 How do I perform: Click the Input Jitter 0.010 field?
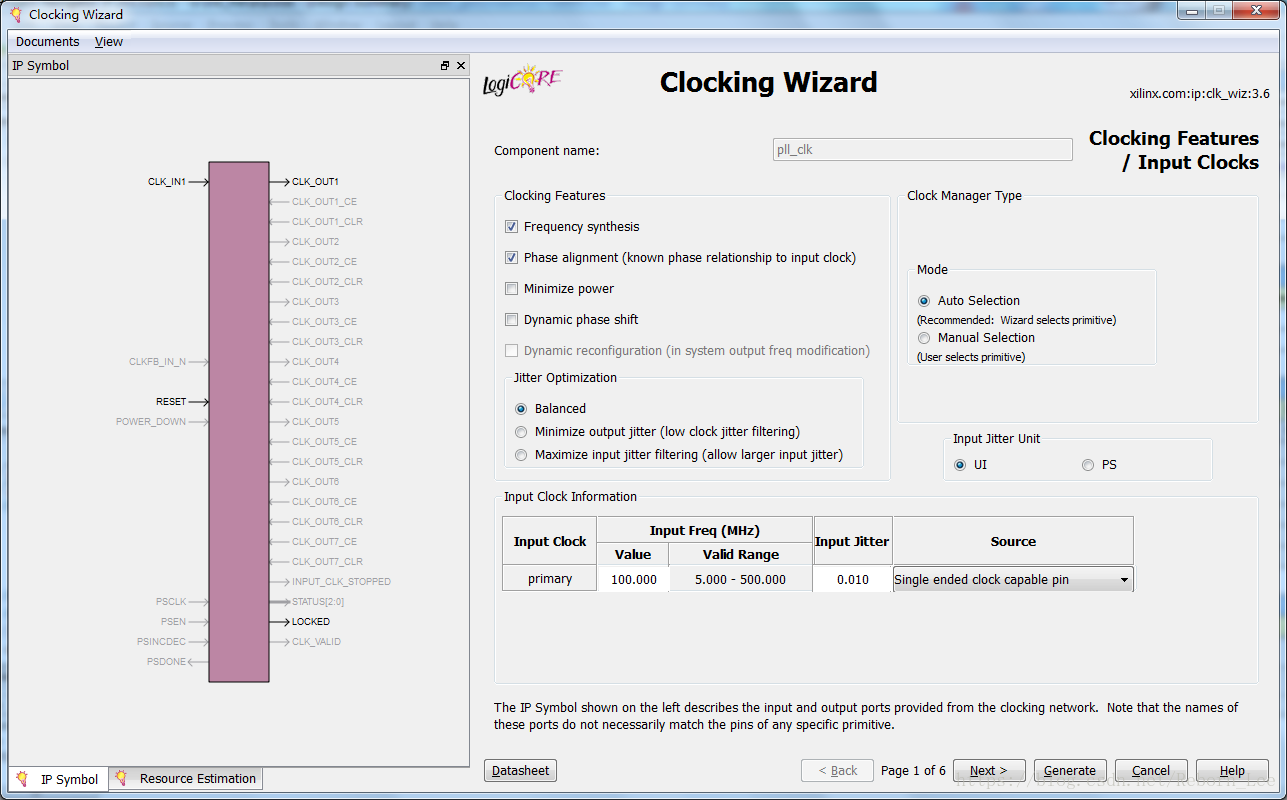click(852, 579)
